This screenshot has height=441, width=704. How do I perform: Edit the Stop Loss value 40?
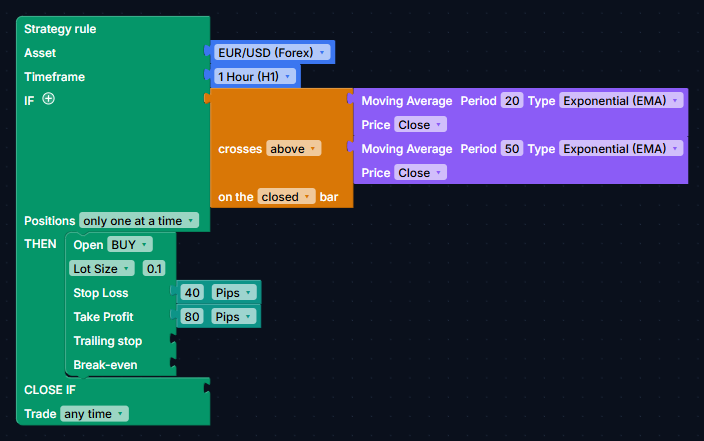(x=192, y=293)
